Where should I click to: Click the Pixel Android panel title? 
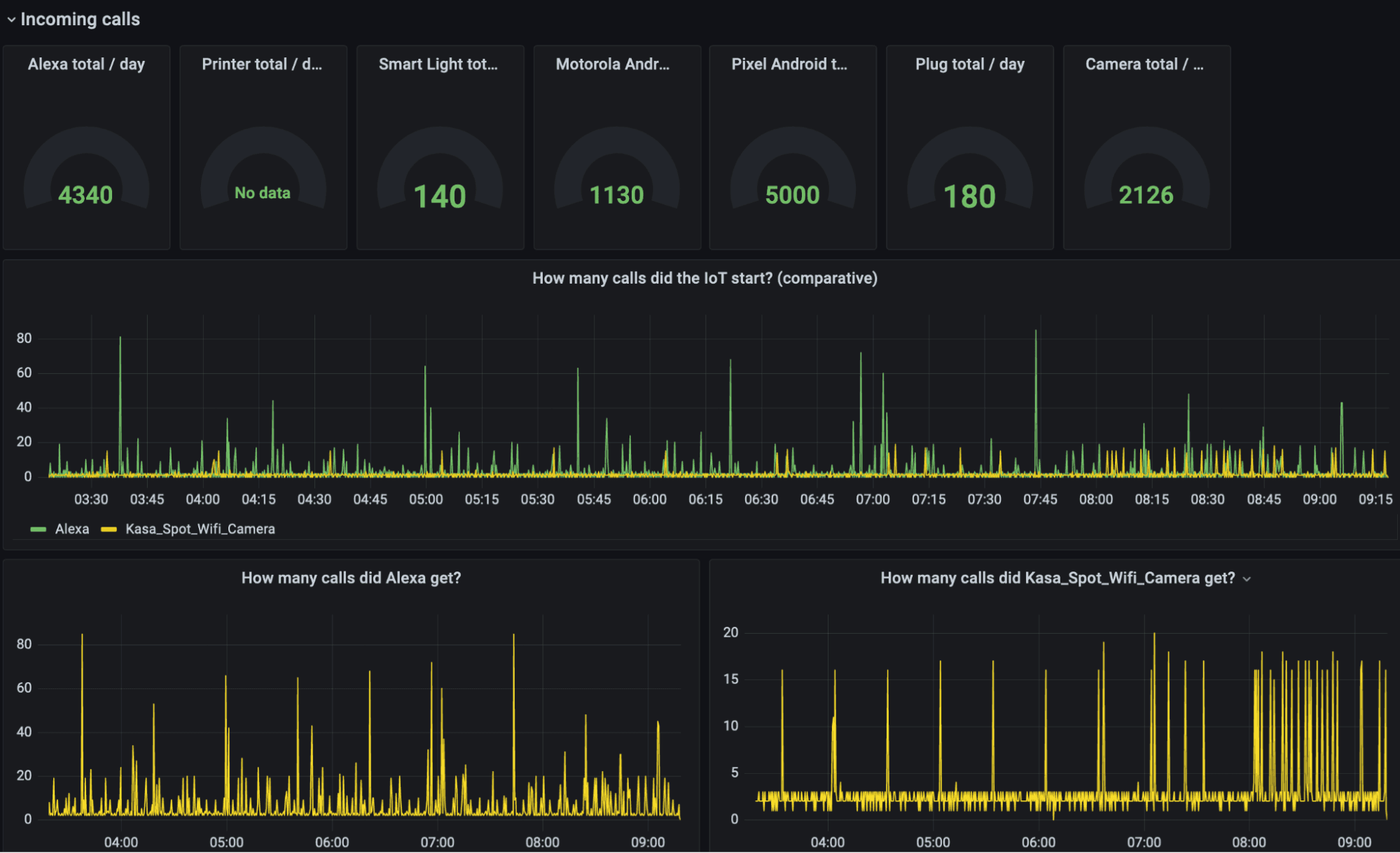tap(789, 64)
